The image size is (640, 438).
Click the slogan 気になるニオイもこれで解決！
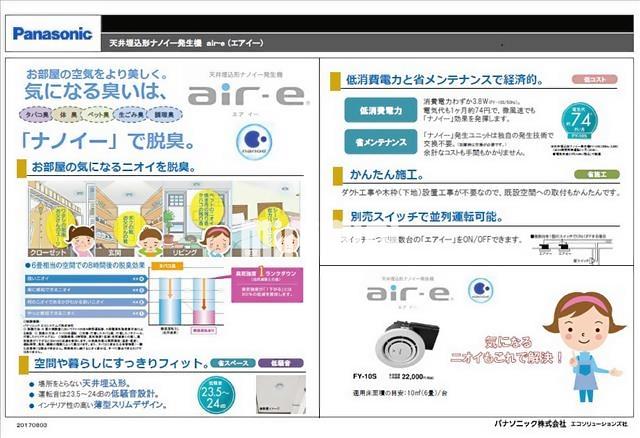click(507, 350)
